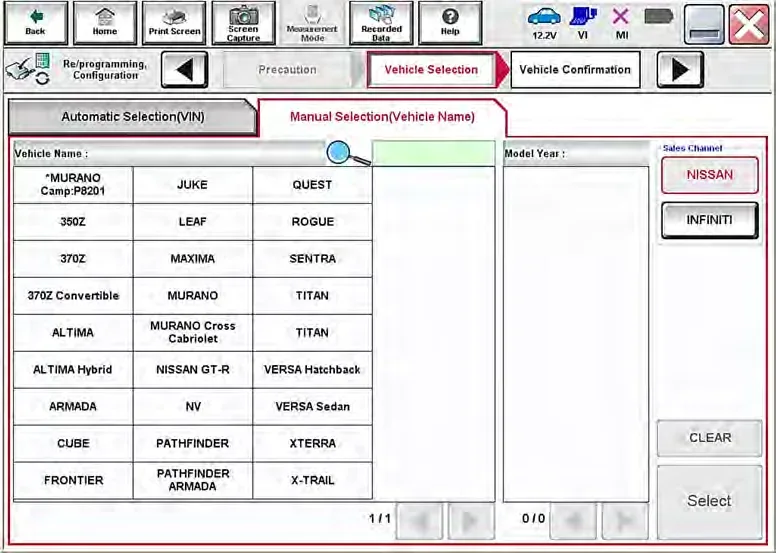The image size is (776, 553).
Task: Pick the PATHFINDER vehicle
Action: (193, 444)
